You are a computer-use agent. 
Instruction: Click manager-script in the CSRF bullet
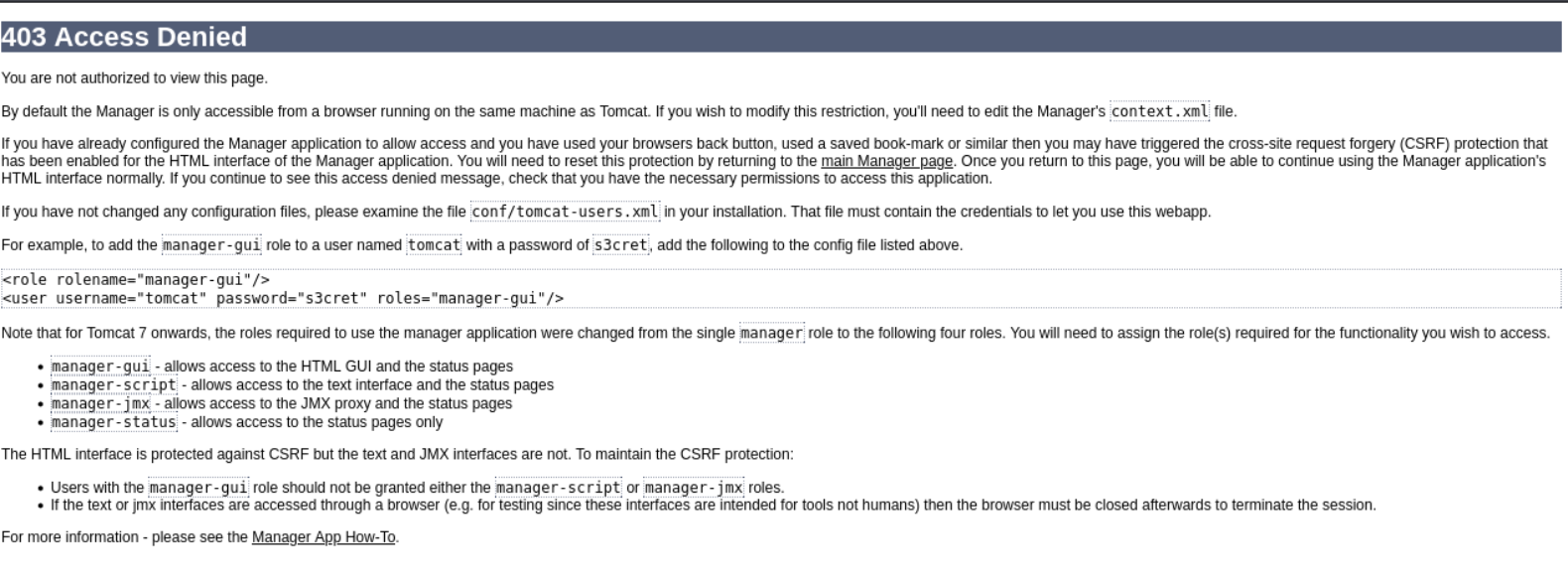tap(558, 488)
